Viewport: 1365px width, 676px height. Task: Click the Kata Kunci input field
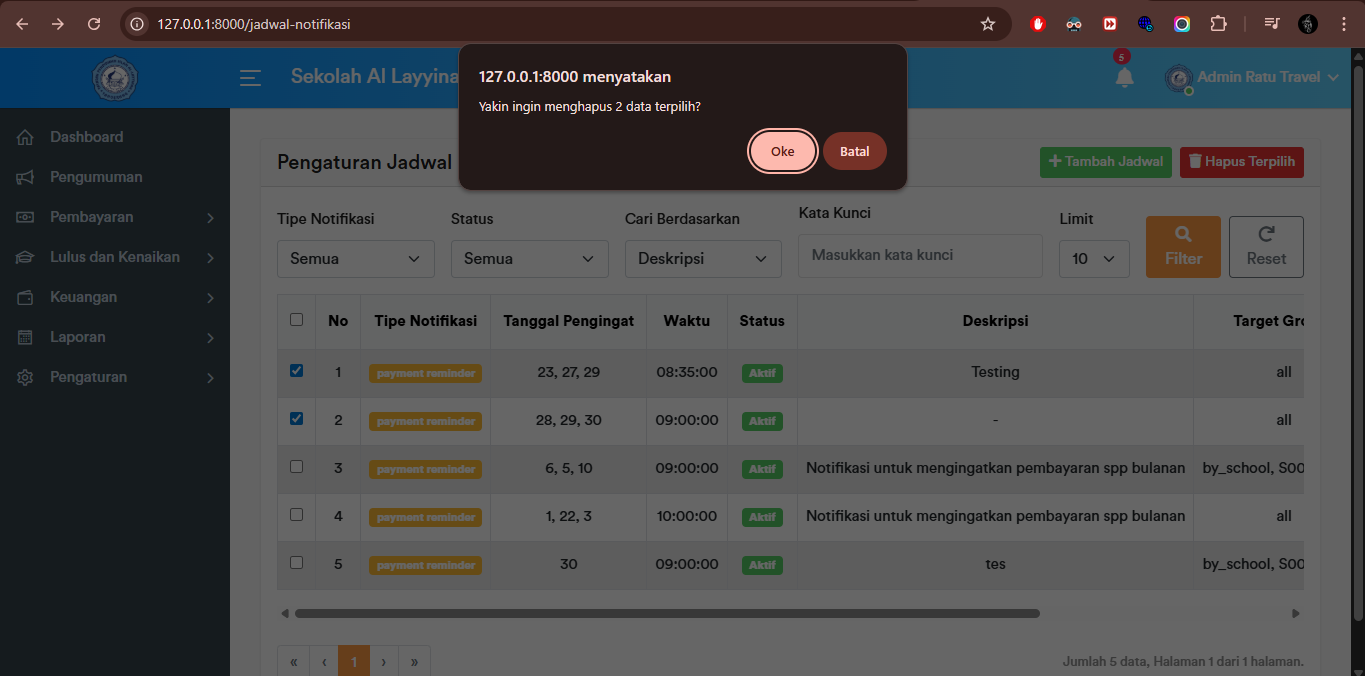click(919, 255)
